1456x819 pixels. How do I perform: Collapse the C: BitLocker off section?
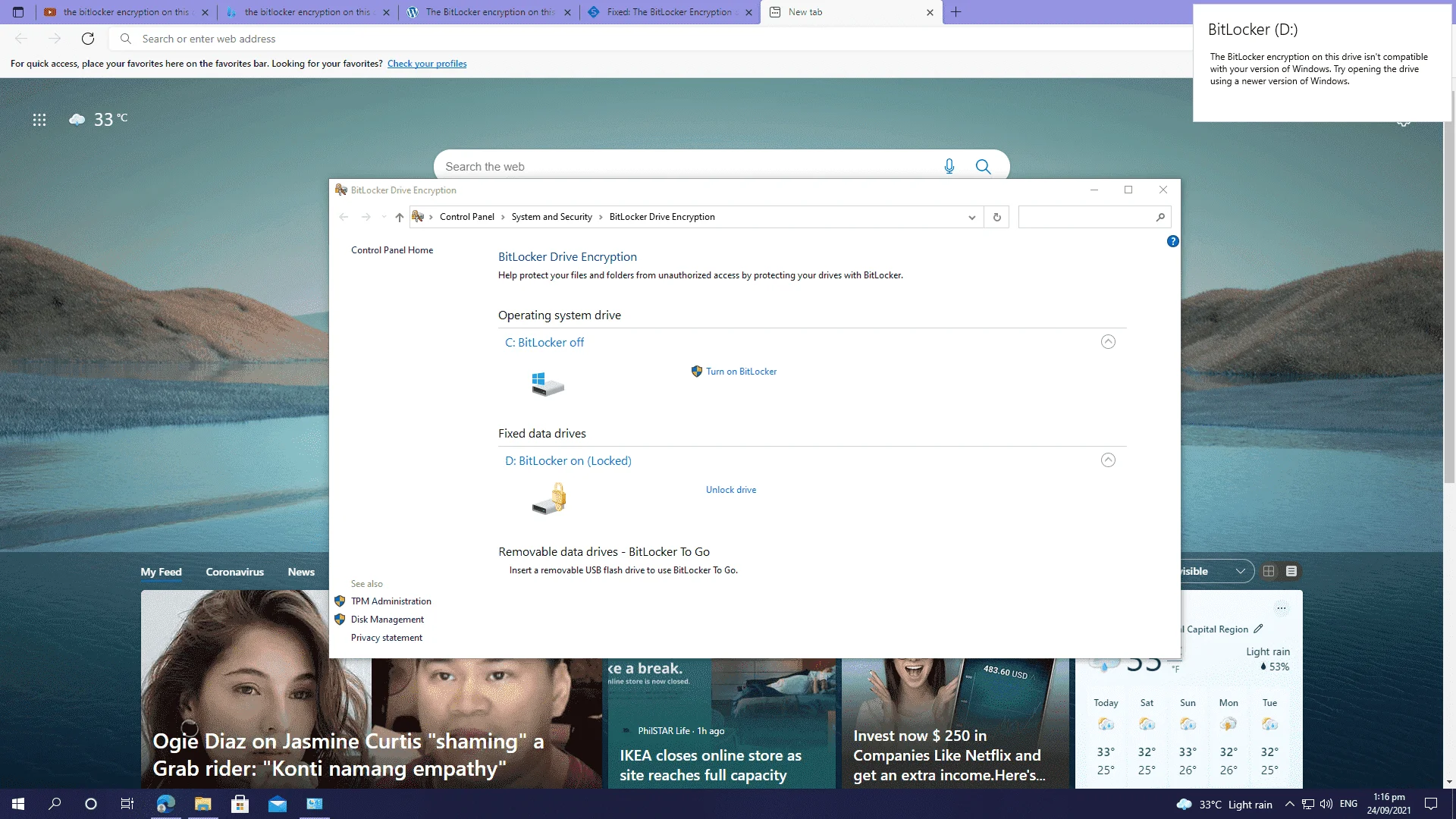click(1108, 342)
